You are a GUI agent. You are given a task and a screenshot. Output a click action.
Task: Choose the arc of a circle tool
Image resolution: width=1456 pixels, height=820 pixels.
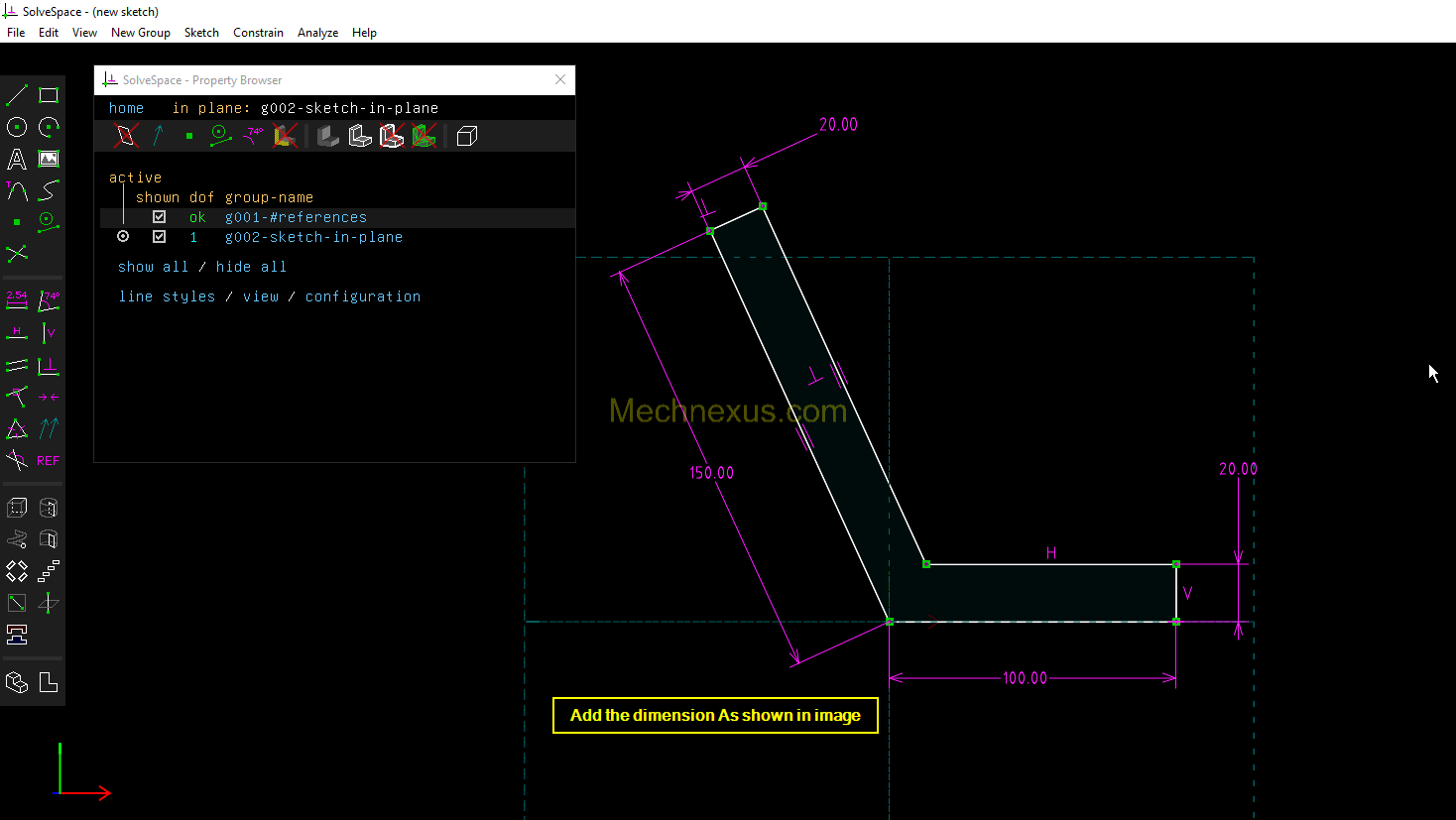coord(49,127)
